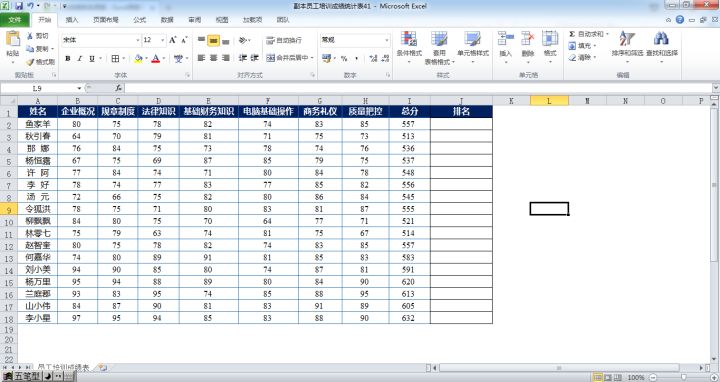The height and width of the screenshot is (382, 720).
Task: Open the fill color dropdown arrow
Action: (146, 59)
